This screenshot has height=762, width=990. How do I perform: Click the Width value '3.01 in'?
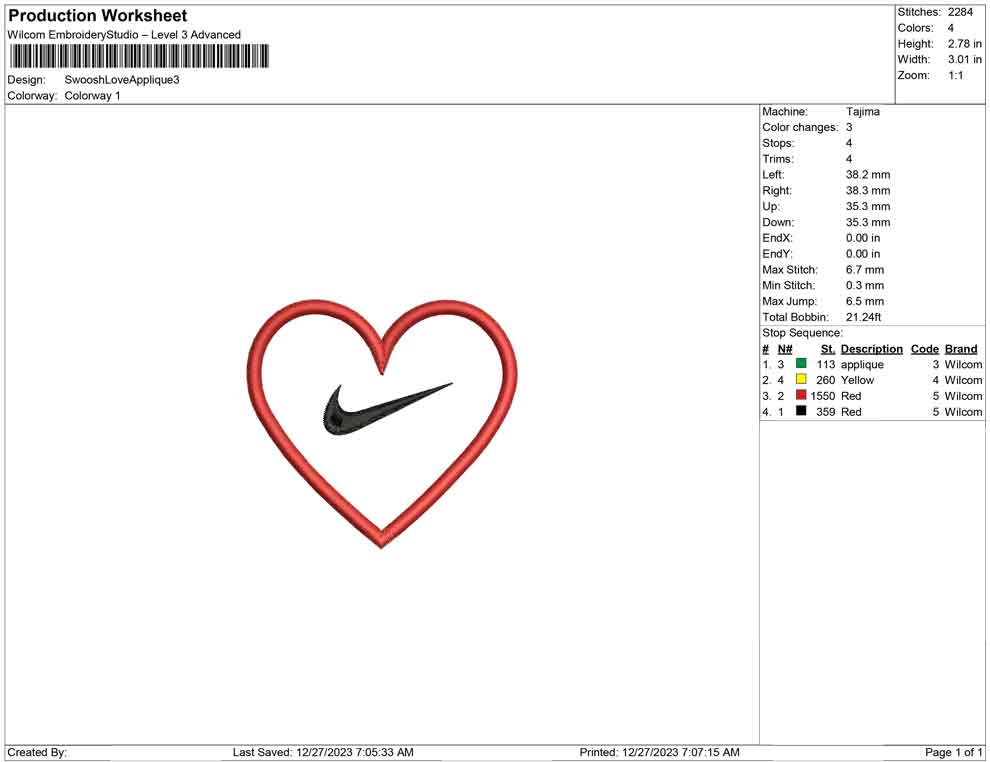965,59
